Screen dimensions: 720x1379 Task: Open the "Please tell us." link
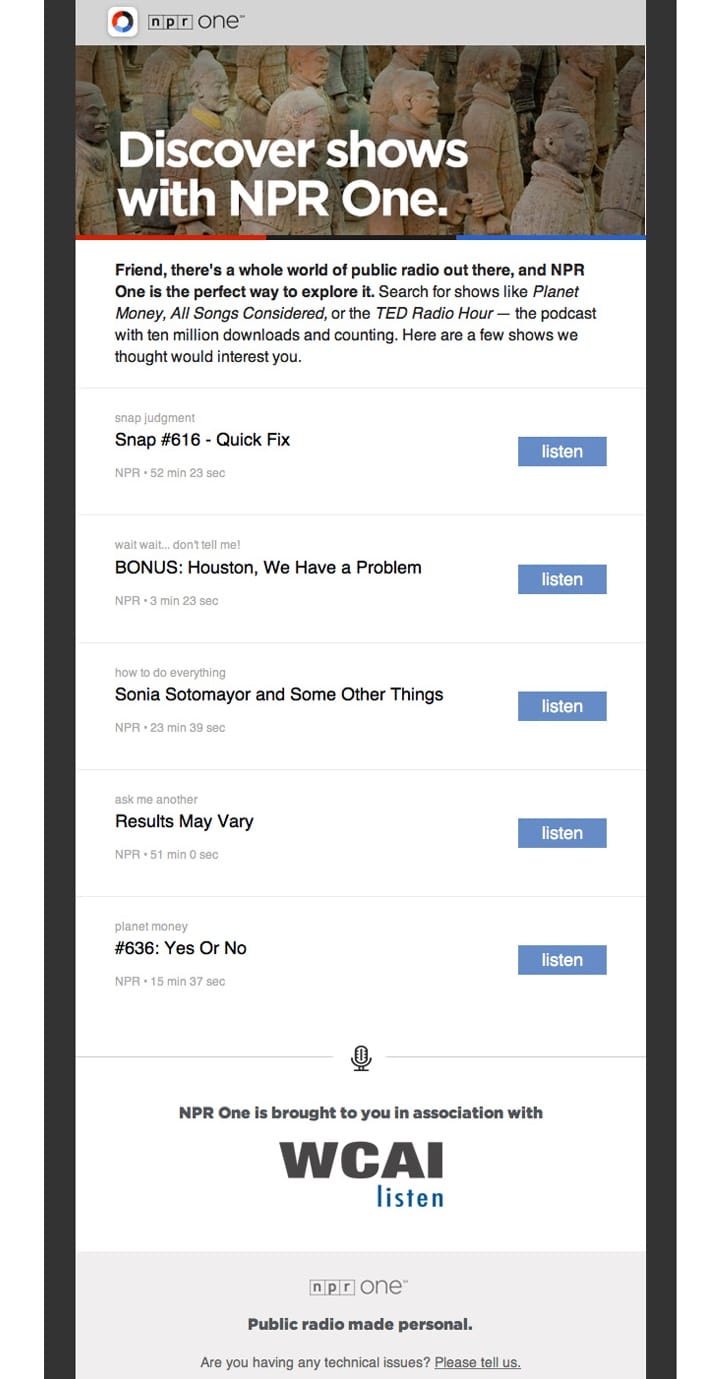[x=477, y=1362]
